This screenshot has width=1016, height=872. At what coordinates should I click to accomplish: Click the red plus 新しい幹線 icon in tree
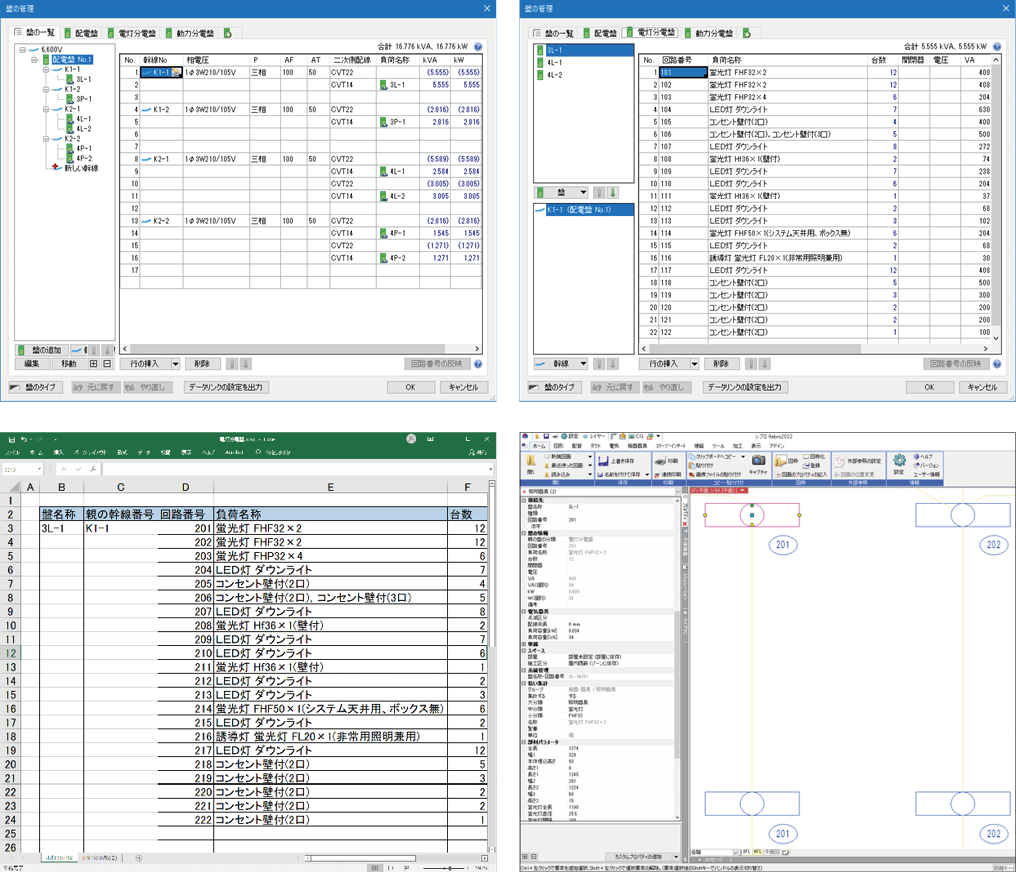click(56, 168)
